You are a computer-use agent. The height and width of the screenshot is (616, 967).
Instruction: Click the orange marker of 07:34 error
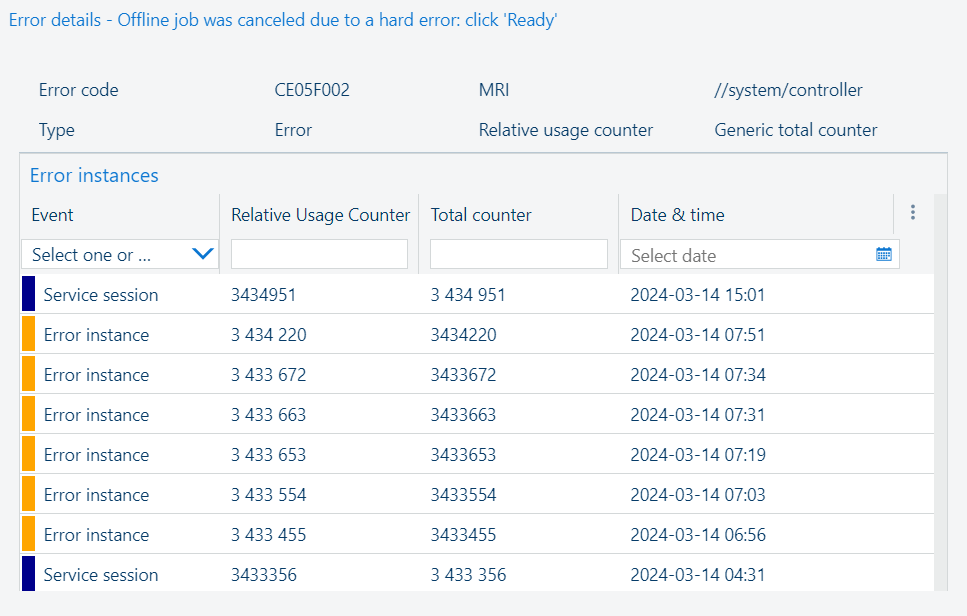point(28,375)
